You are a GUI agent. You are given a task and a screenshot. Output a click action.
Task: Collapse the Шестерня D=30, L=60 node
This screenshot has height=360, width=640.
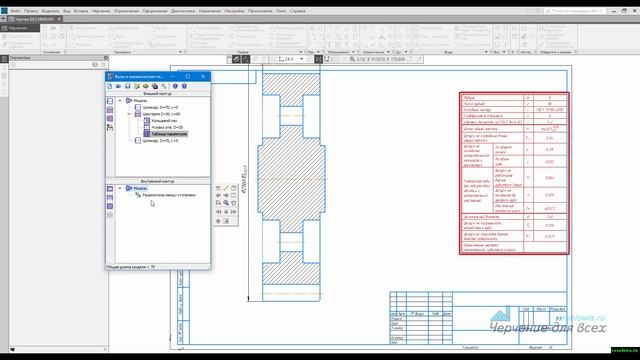[x=129, y=114]
